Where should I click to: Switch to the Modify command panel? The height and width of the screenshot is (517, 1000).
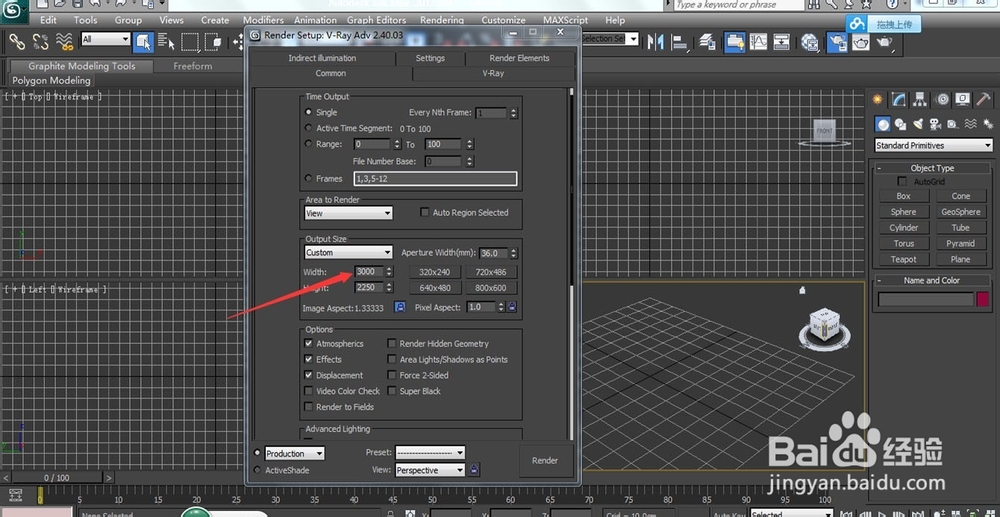(899, 99)
